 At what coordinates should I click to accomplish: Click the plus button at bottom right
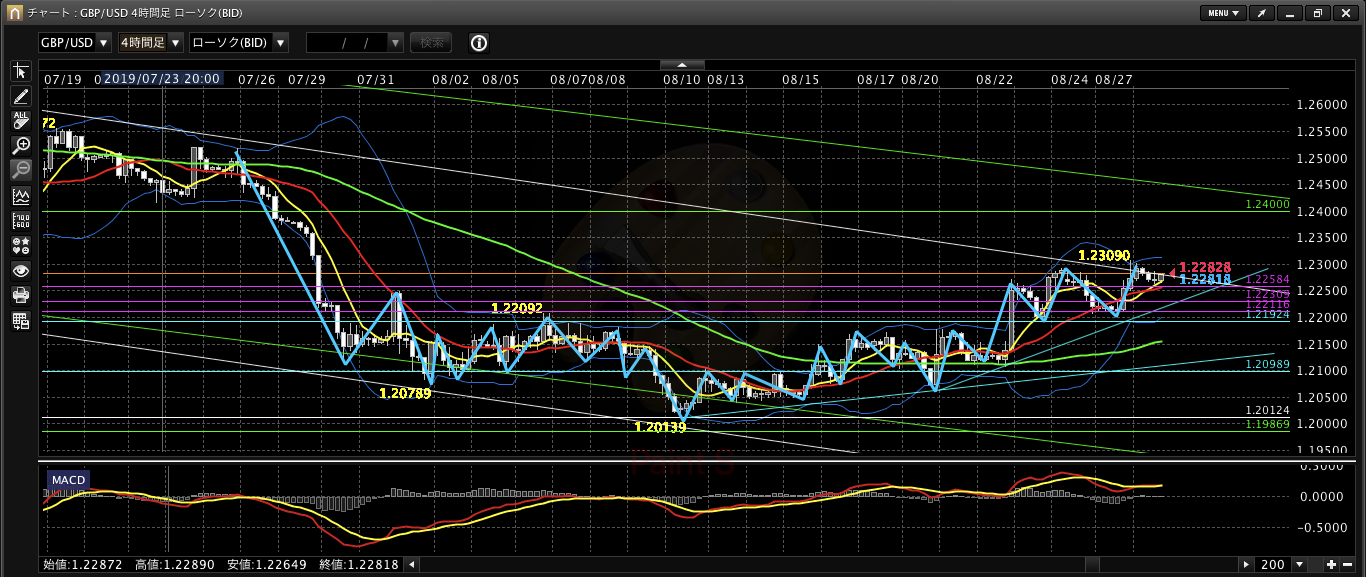[1331, 565]
